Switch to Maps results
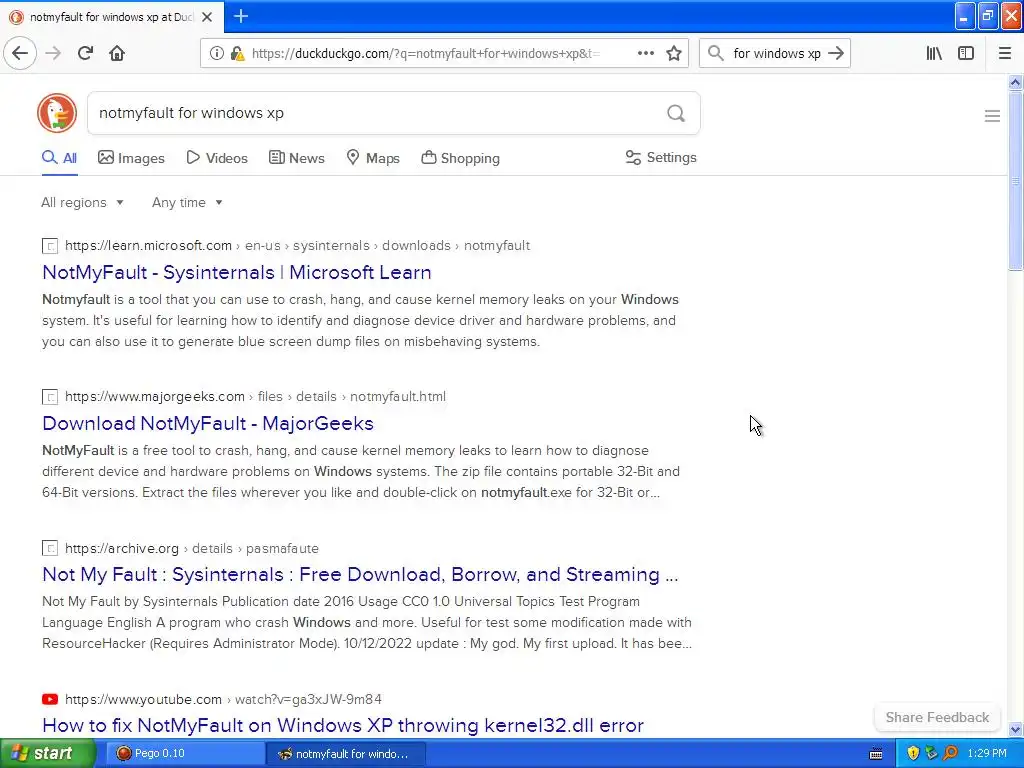The image size is (1024, 768). [x=373, y=158]
